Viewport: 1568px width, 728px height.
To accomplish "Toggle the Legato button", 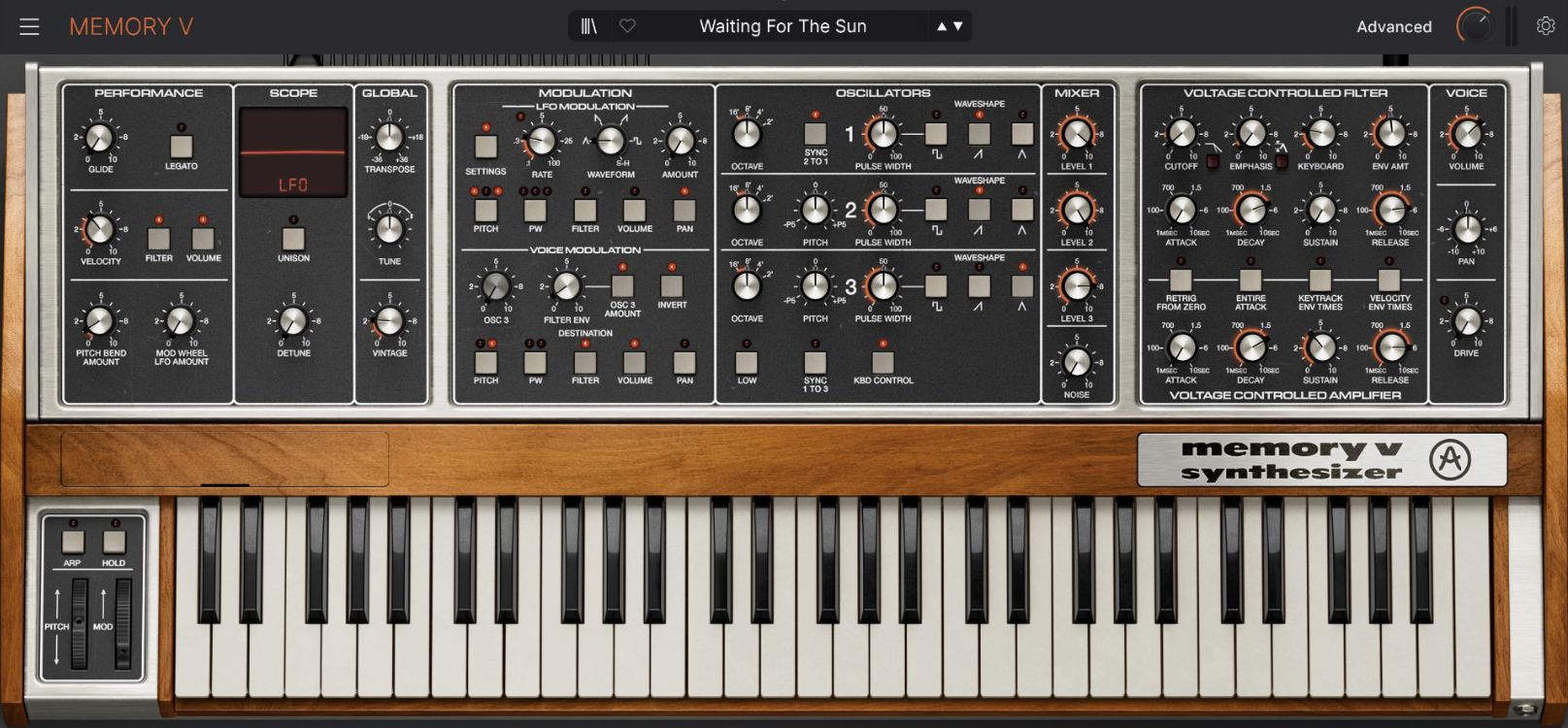I will [x=181, y=147].
